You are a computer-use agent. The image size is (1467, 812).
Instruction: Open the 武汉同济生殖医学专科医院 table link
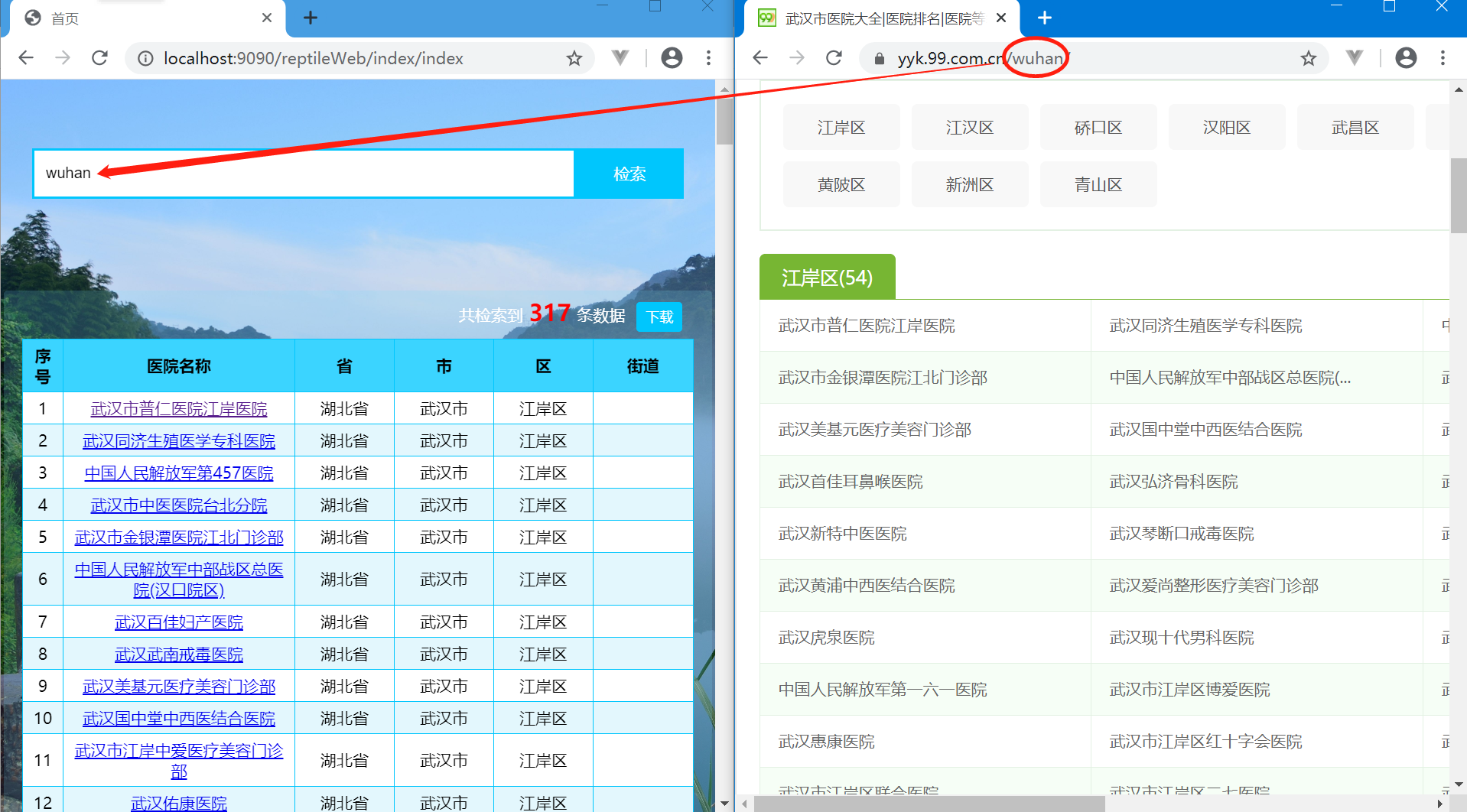(x=179, y=441)
